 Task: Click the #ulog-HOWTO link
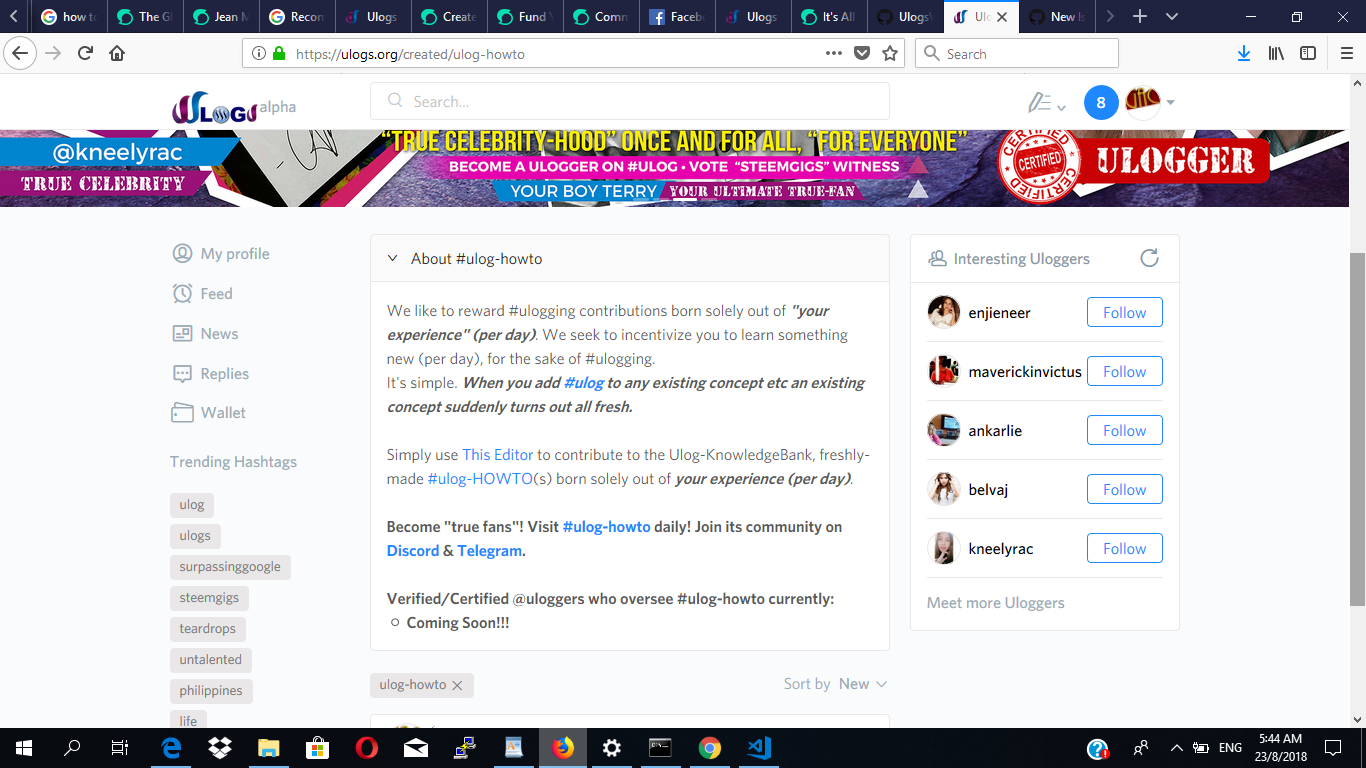coord(480,479)
